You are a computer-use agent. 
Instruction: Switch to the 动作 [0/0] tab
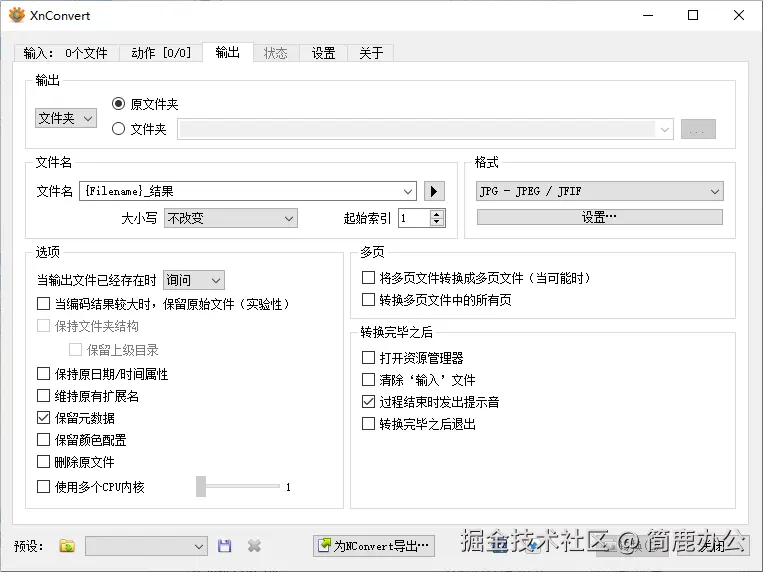pyautogui.click(x=161, y=53)
